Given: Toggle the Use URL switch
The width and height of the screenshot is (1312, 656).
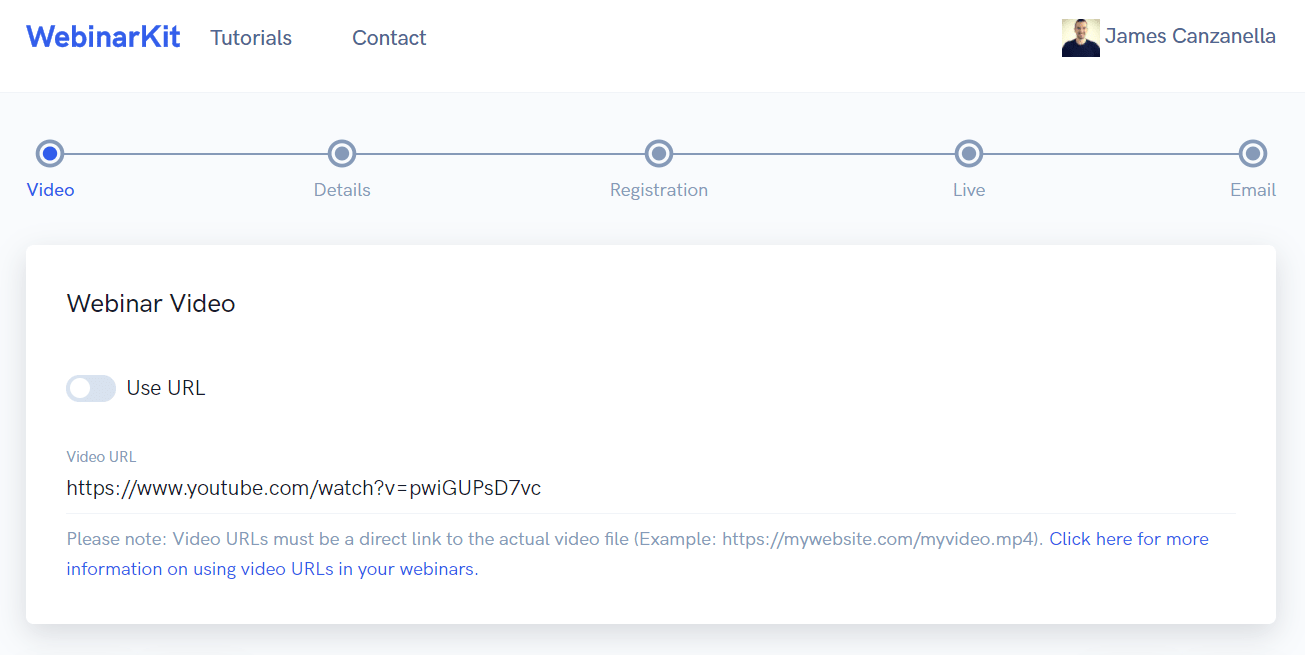Looking at the screenshot, I should [91, 388].
